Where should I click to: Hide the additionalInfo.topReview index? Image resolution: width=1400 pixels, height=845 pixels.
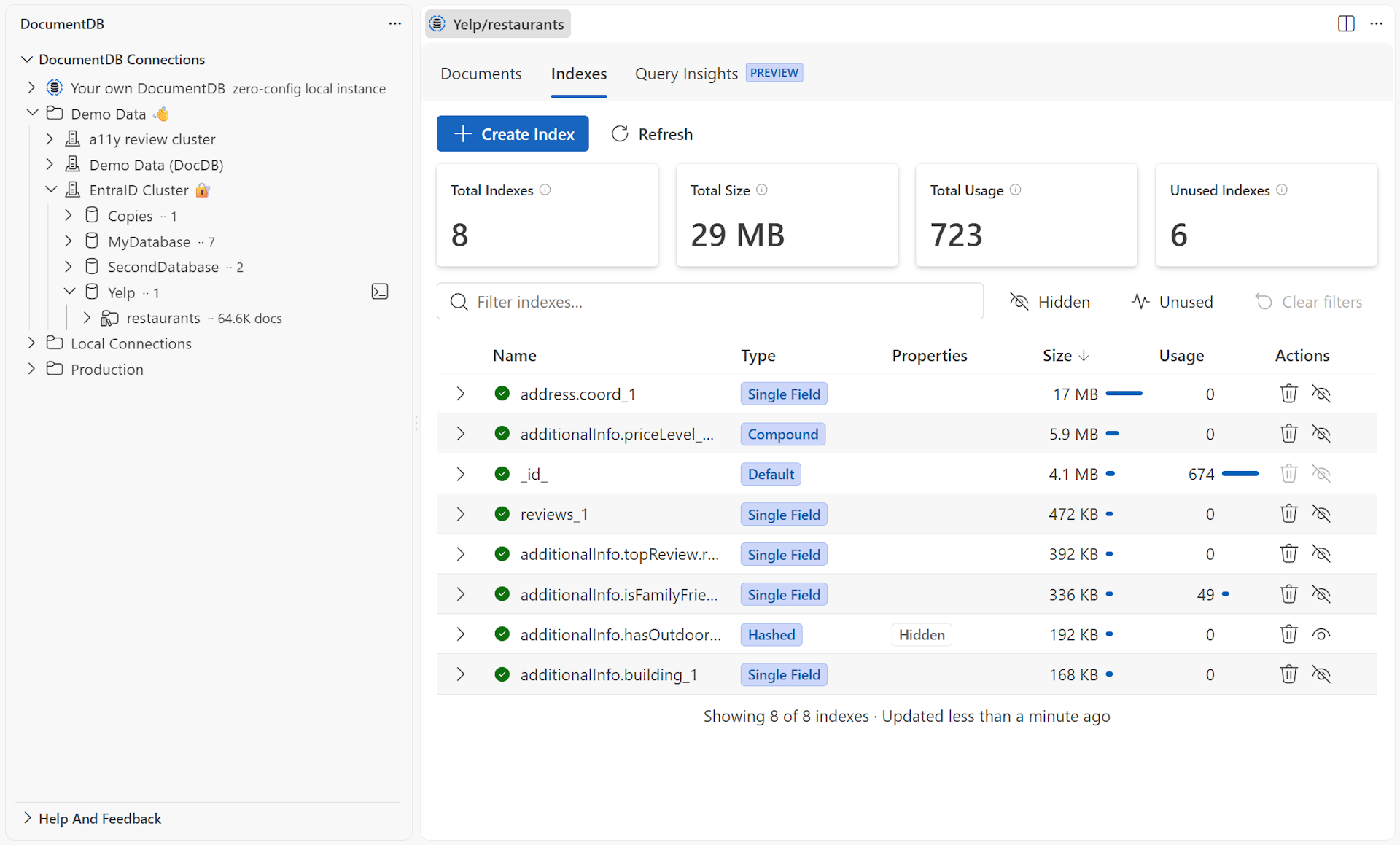[1321, 554]
